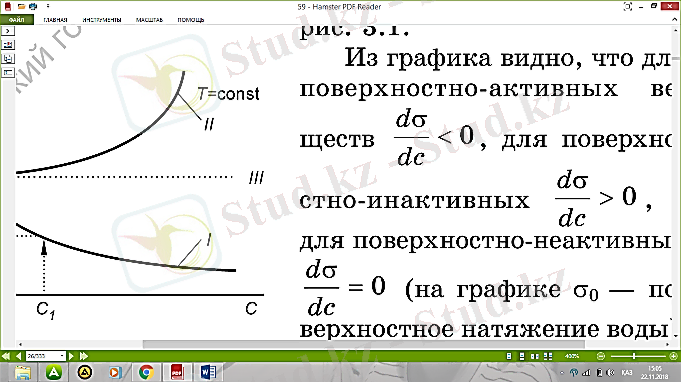Jump to the first page
This screenshot has width=681, height=382.
coord(6,356)
